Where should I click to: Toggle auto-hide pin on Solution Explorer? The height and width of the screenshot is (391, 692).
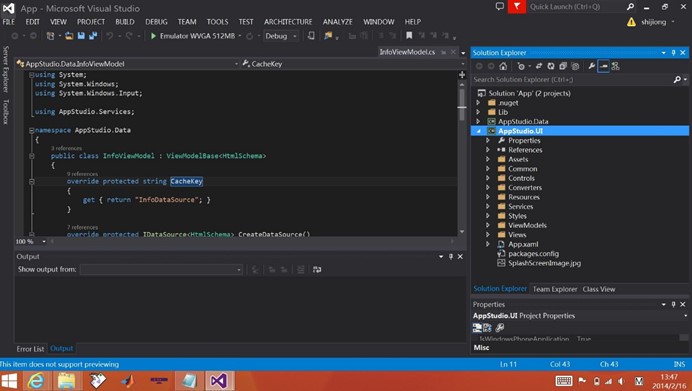[673, 53]
